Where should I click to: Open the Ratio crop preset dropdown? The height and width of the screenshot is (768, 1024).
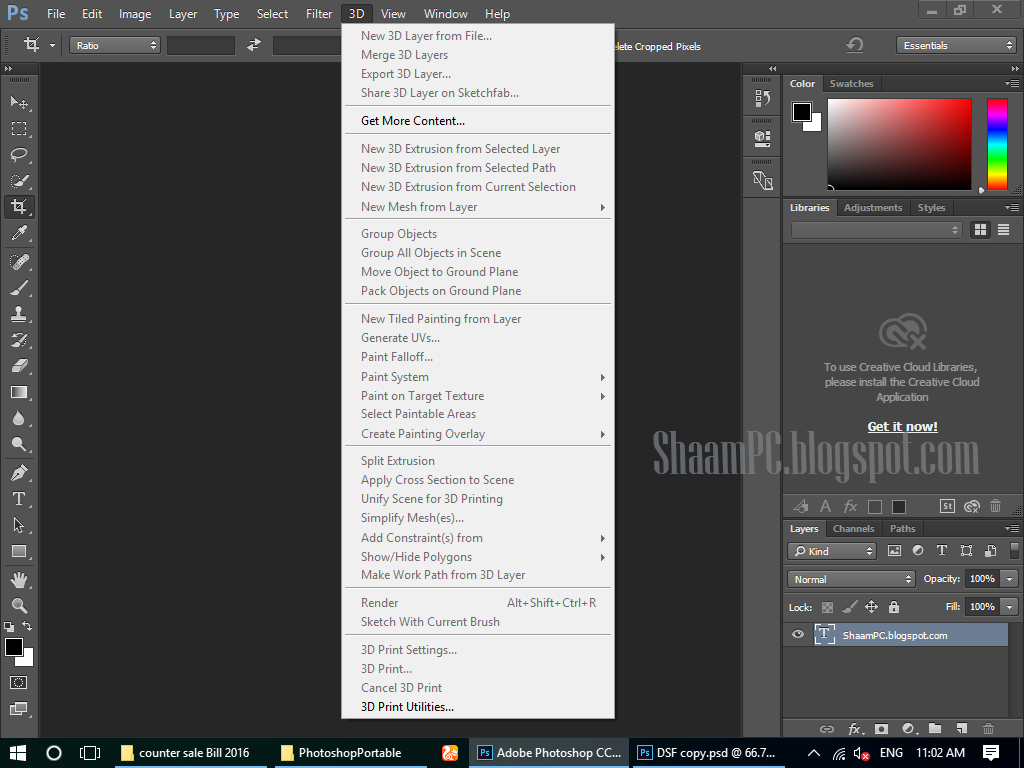coord(115,45)
